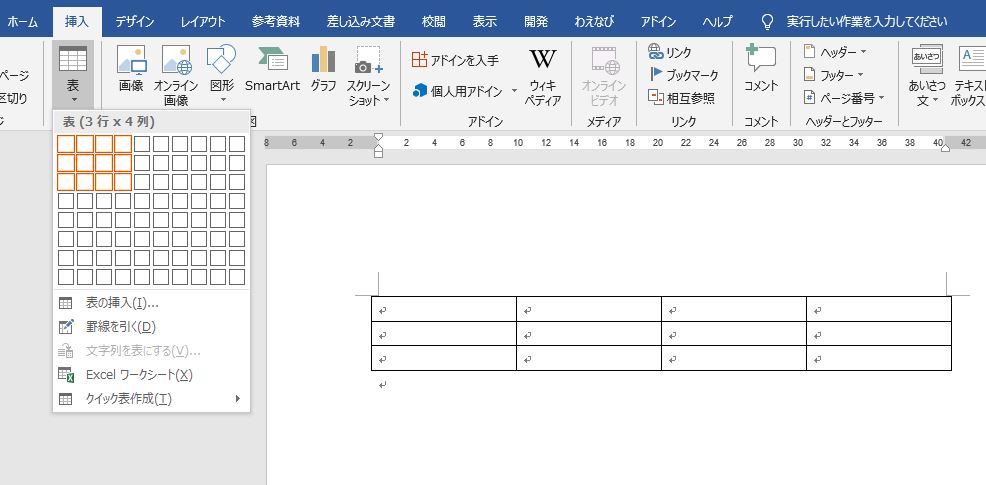Viewport: 986px width, 485px height.
Task: Open the わえなび tab
Action: (595, 21)
